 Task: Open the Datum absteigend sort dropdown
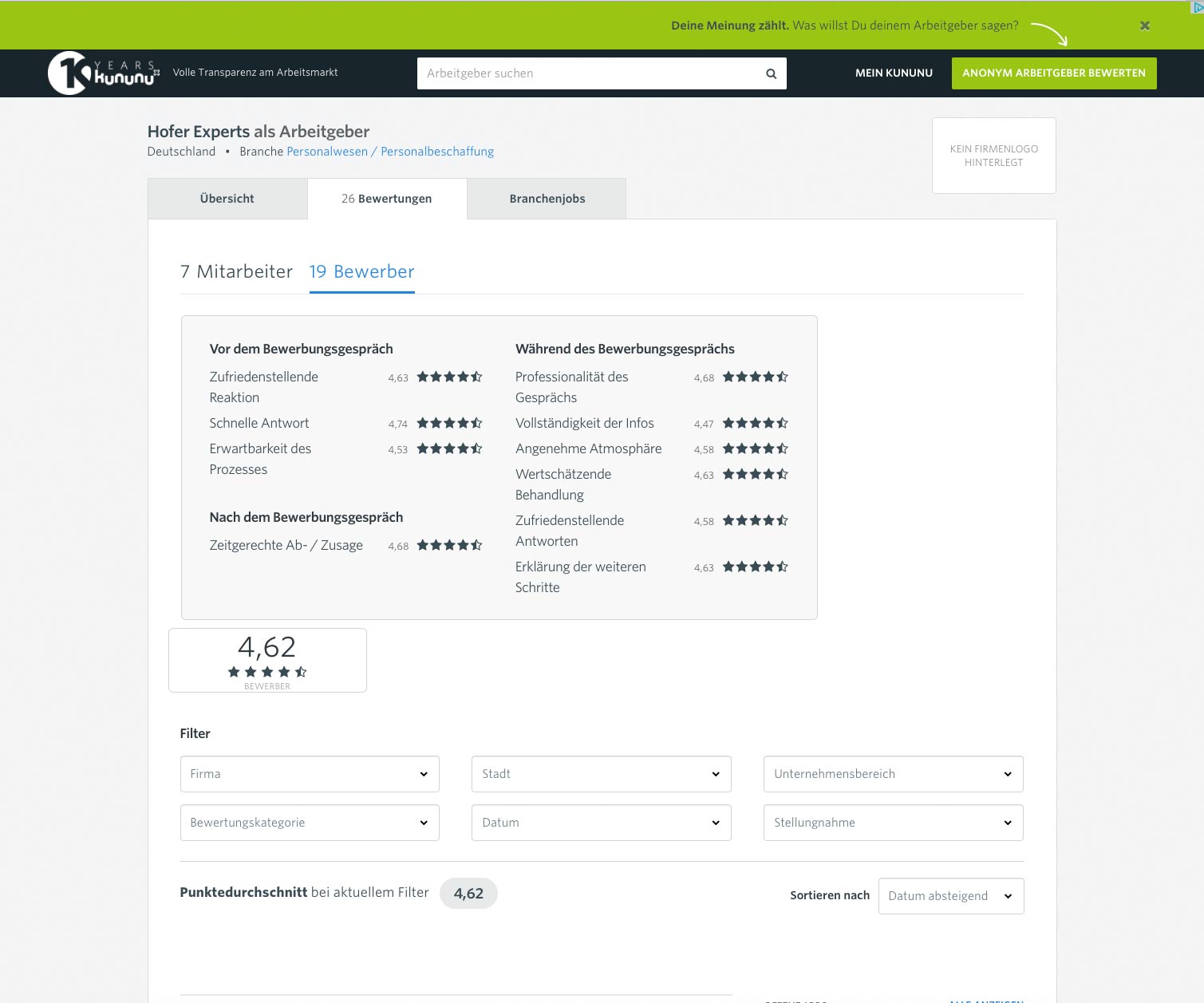click(x=950, y=896)
